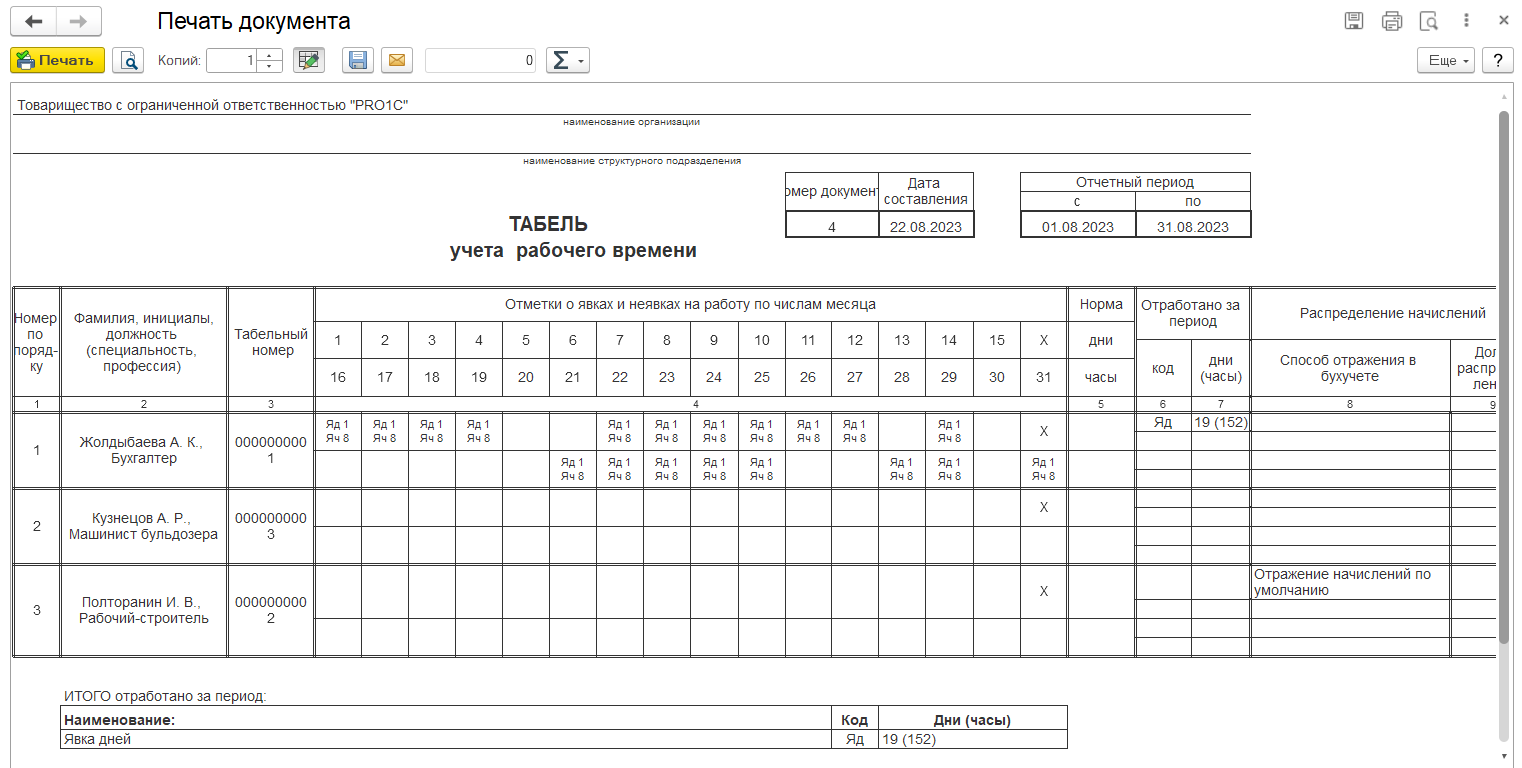1522x768 pixels.
Task: Select period end cell 31.08.2023
Action: click(1193, 227)
